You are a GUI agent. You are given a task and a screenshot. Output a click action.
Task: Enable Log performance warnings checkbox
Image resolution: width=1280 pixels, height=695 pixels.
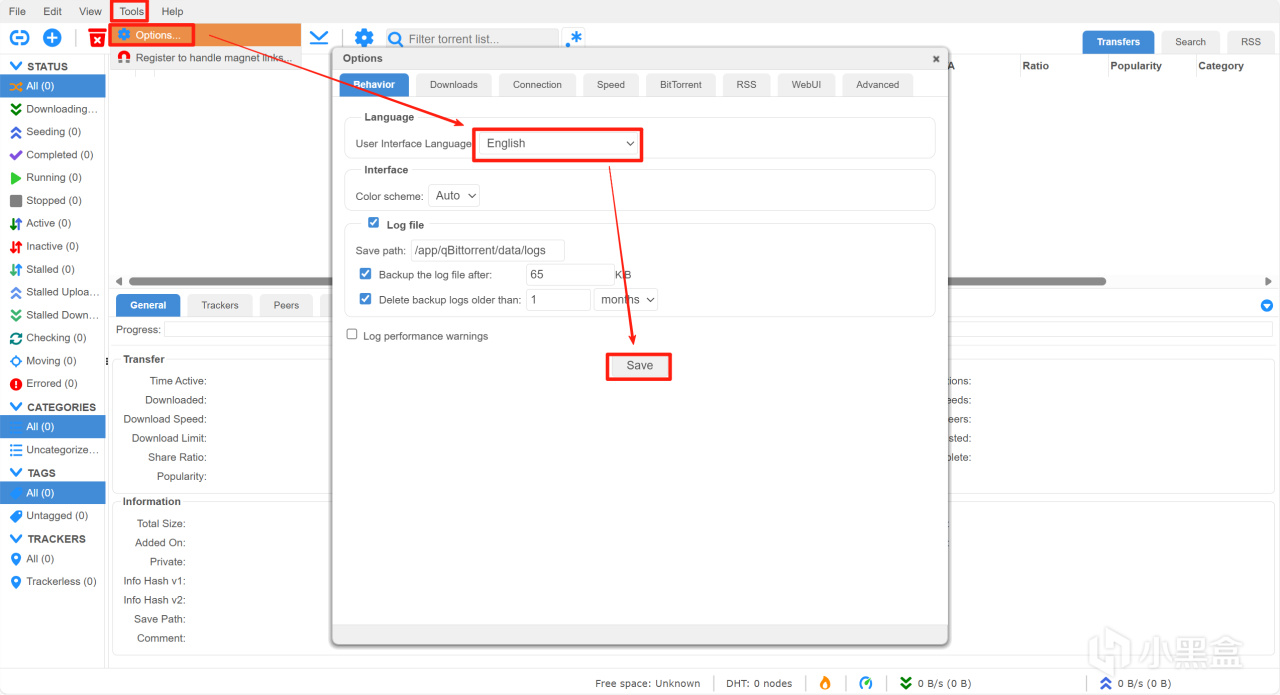click(x=352, y=335)
